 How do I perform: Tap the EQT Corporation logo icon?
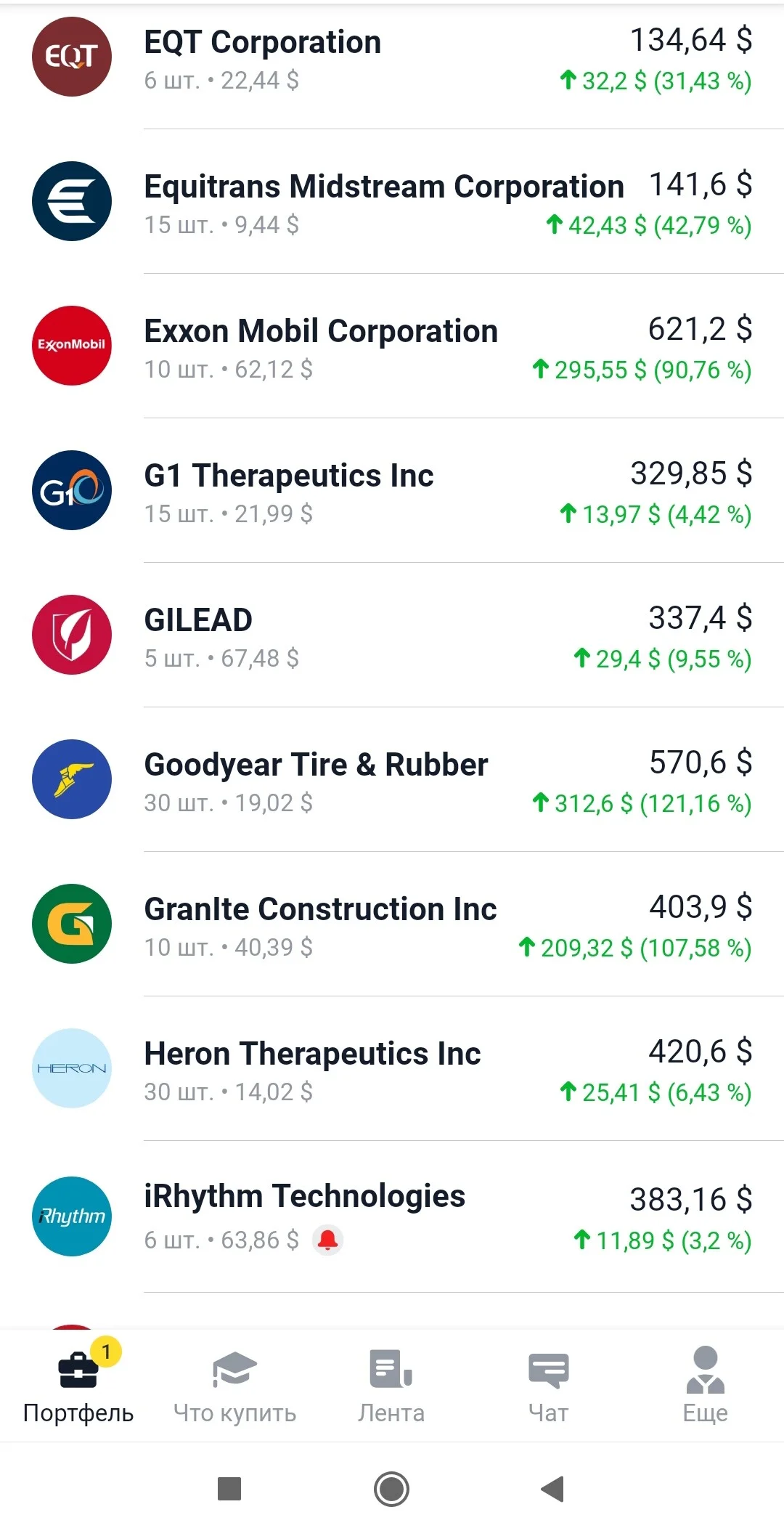click(x=72, y=57)
